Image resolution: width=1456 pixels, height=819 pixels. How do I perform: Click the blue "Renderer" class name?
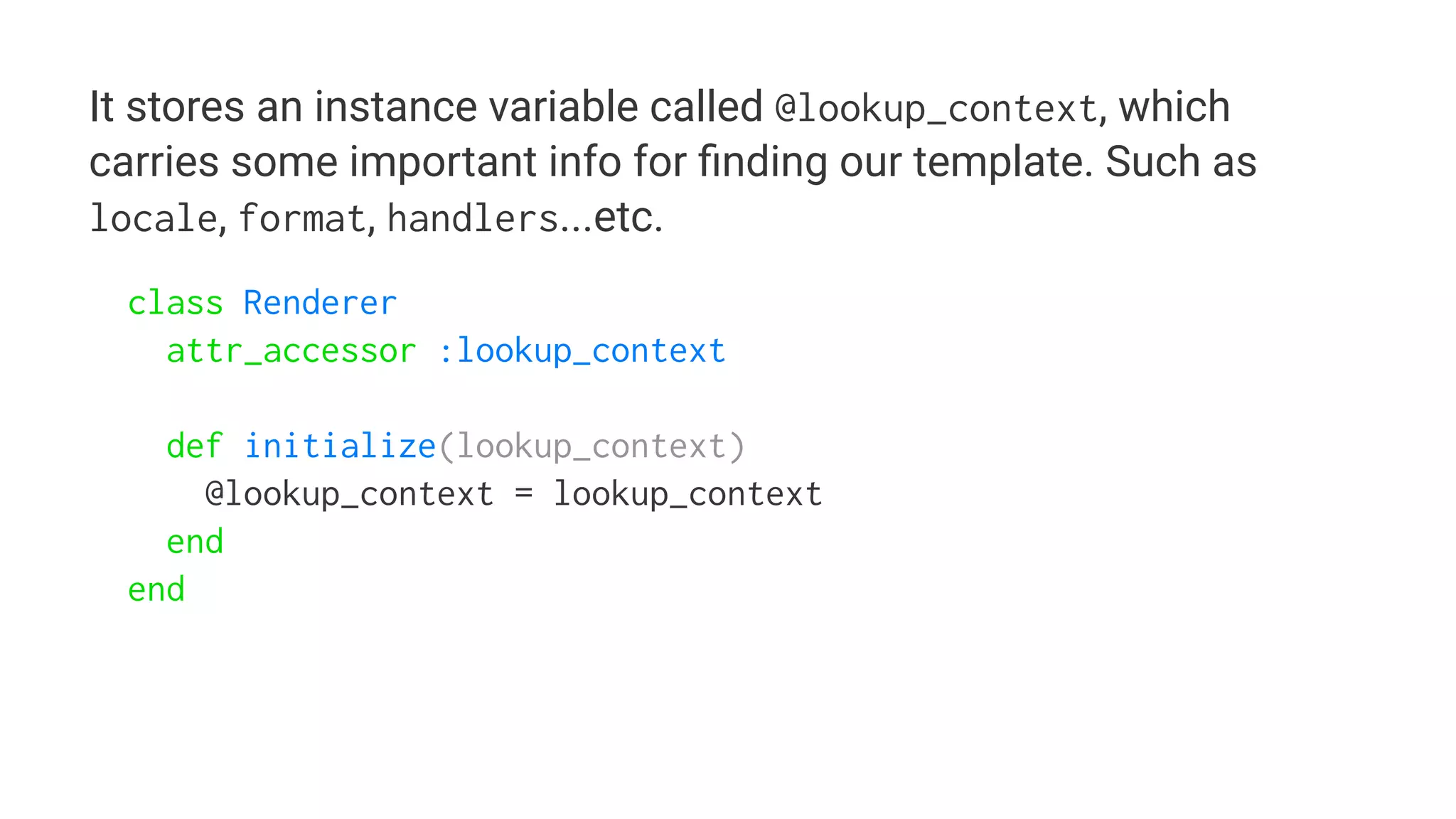(x=320, y=304)
